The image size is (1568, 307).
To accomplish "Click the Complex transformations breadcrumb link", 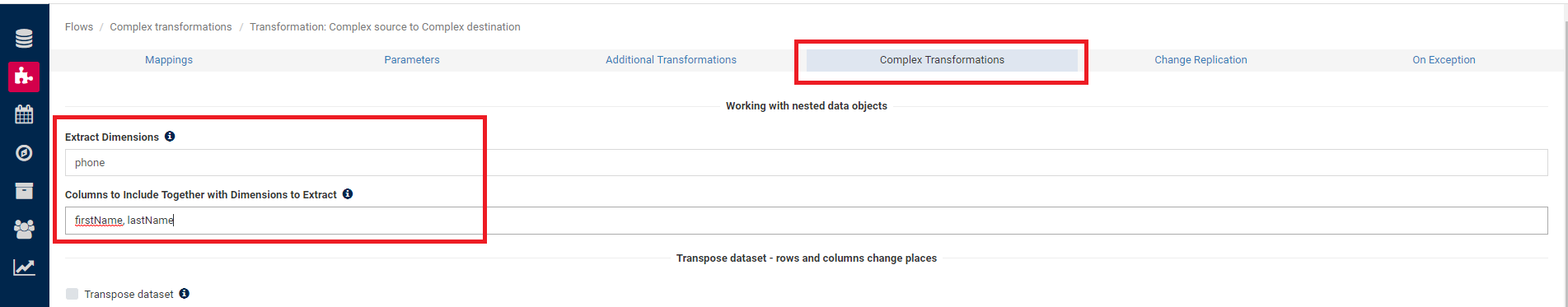I will coord(171,27).
